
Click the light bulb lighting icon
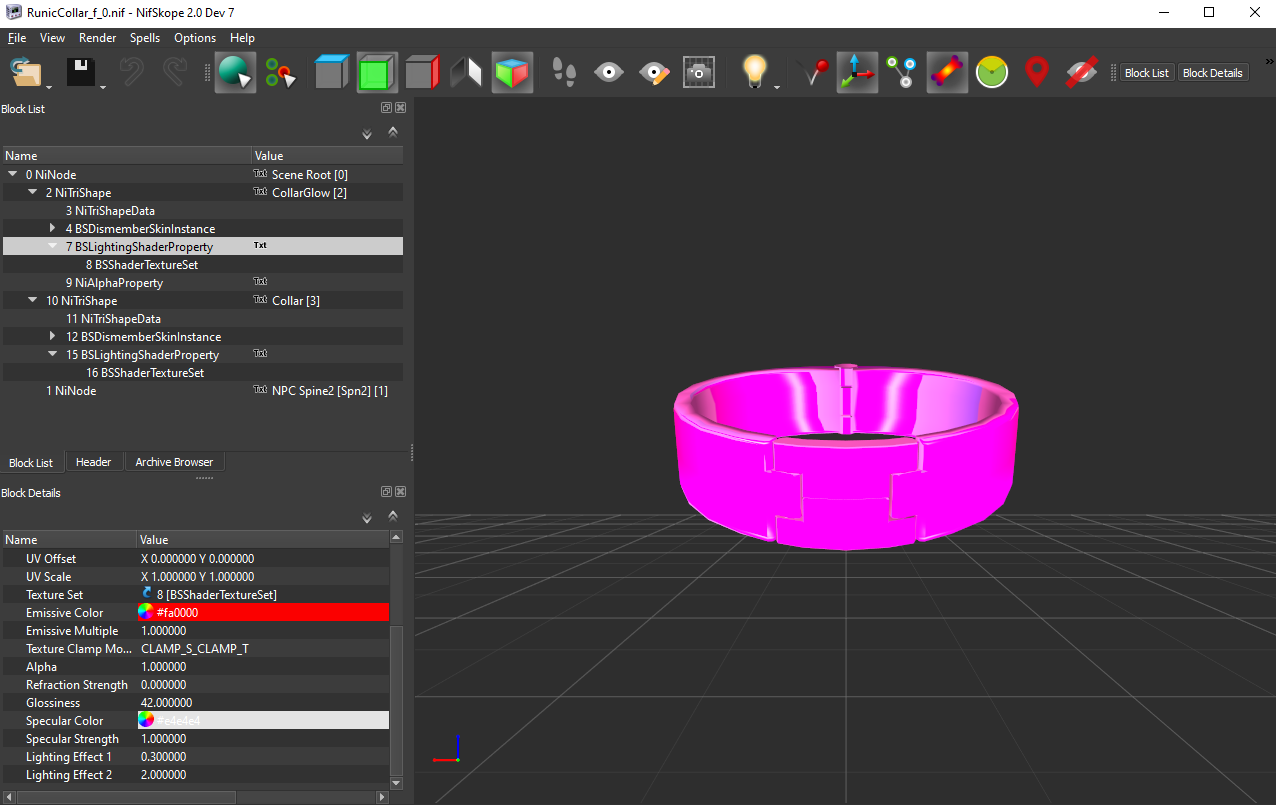(754, 73)
